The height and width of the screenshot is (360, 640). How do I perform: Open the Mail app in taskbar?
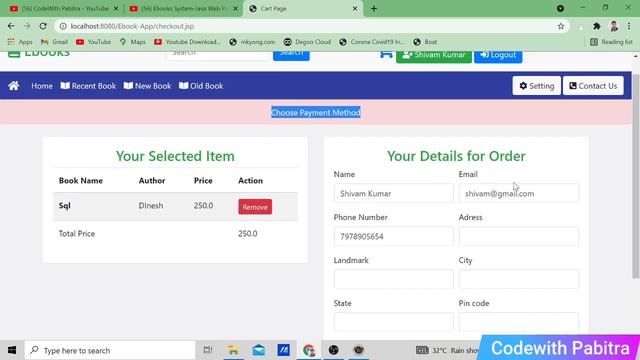pos(258,350)
